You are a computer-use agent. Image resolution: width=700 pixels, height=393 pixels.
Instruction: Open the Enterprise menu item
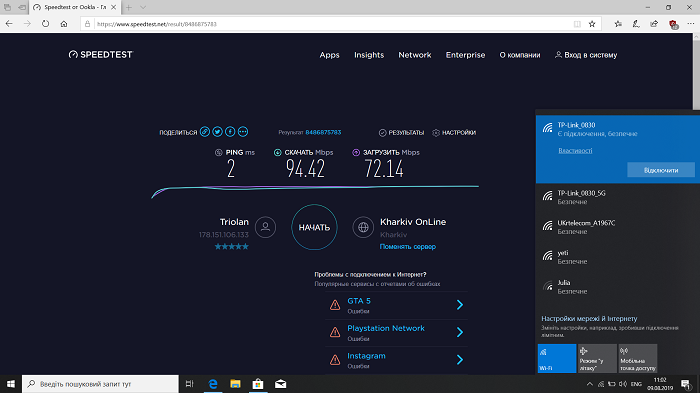point(465,55)
